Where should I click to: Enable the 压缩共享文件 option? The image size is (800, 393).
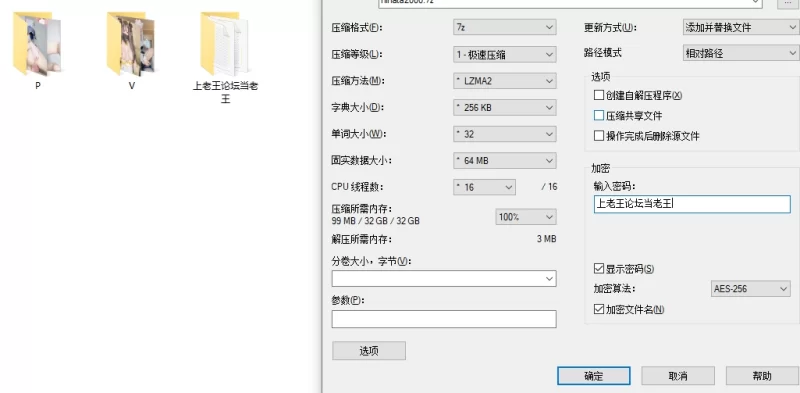pos(598,116)
